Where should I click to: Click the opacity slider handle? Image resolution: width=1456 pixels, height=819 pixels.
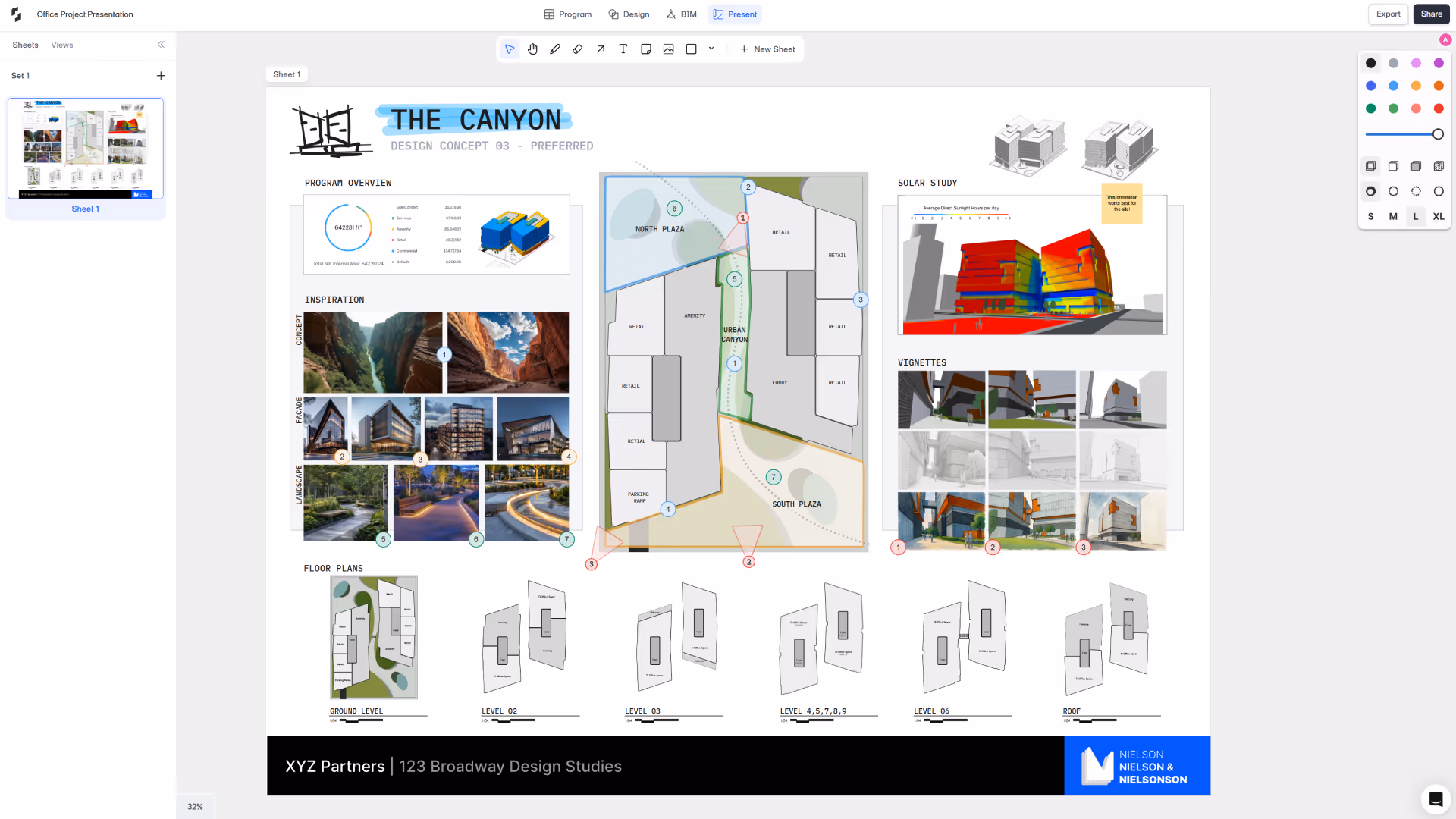point(1438,134)
